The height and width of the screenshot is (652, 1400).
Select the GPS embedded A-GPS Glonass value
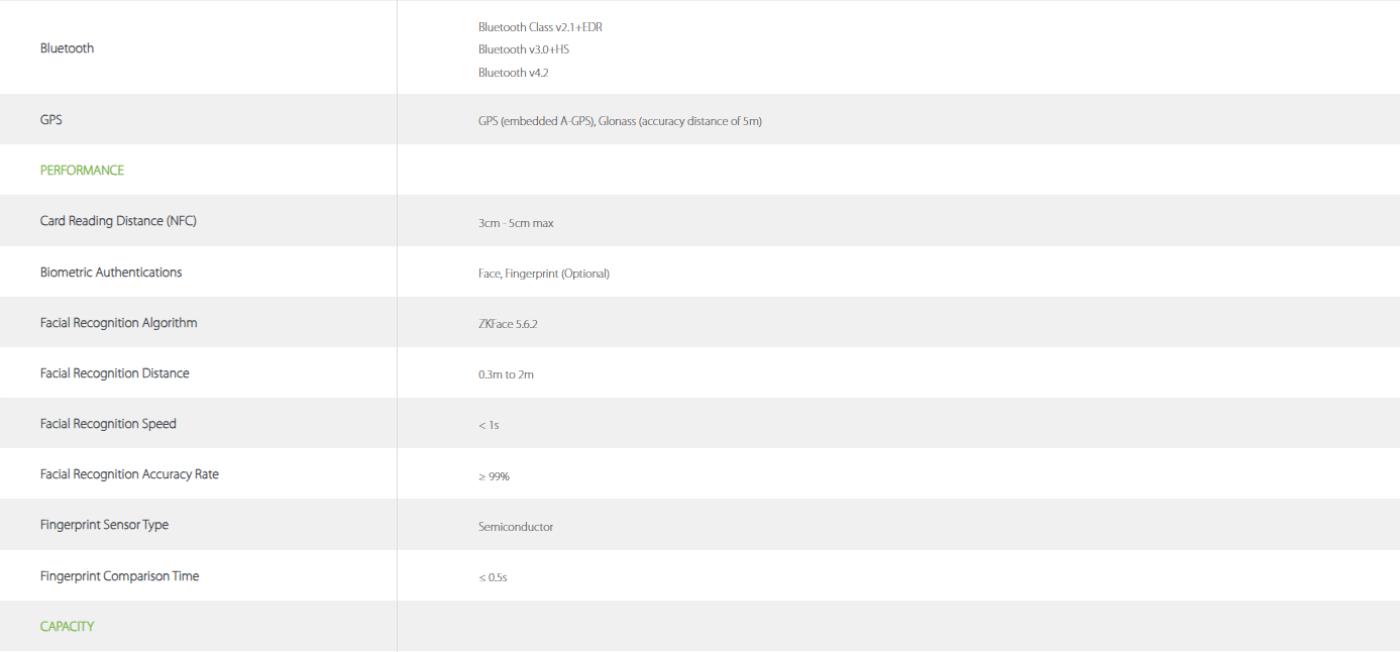(x=620, y=122)
